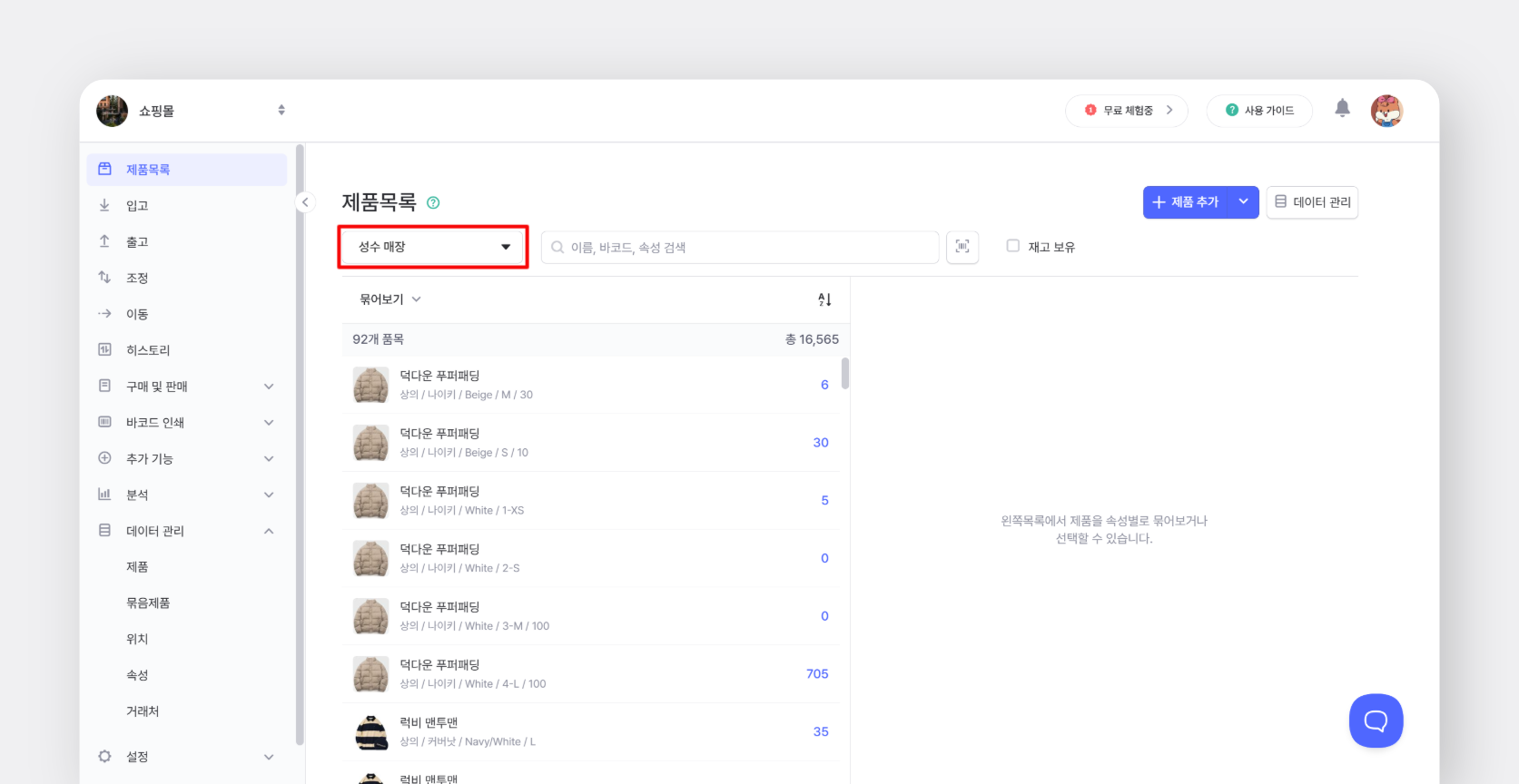Click the 입고 down-arrow icon
Viewport: 1519px width, 784px height.
click(104, 205)
